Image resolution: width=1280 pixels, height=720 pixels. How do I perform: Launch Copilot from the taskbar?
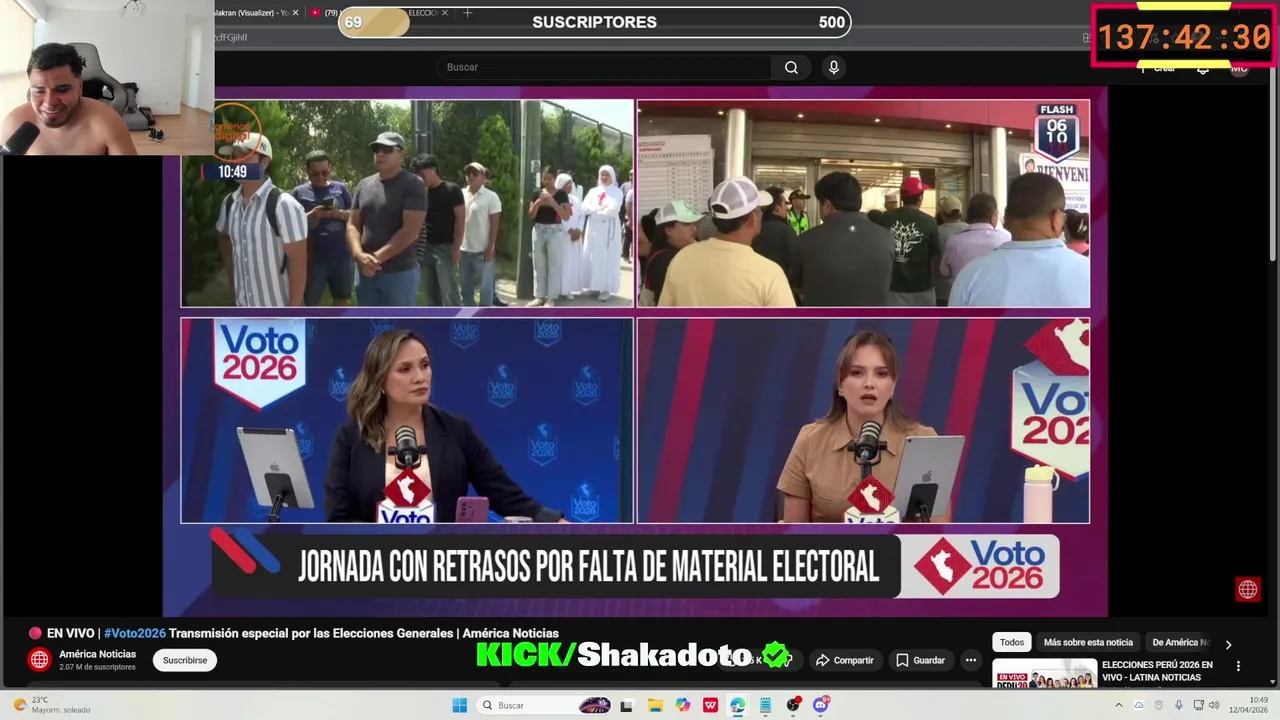click(x=683, y=705)
